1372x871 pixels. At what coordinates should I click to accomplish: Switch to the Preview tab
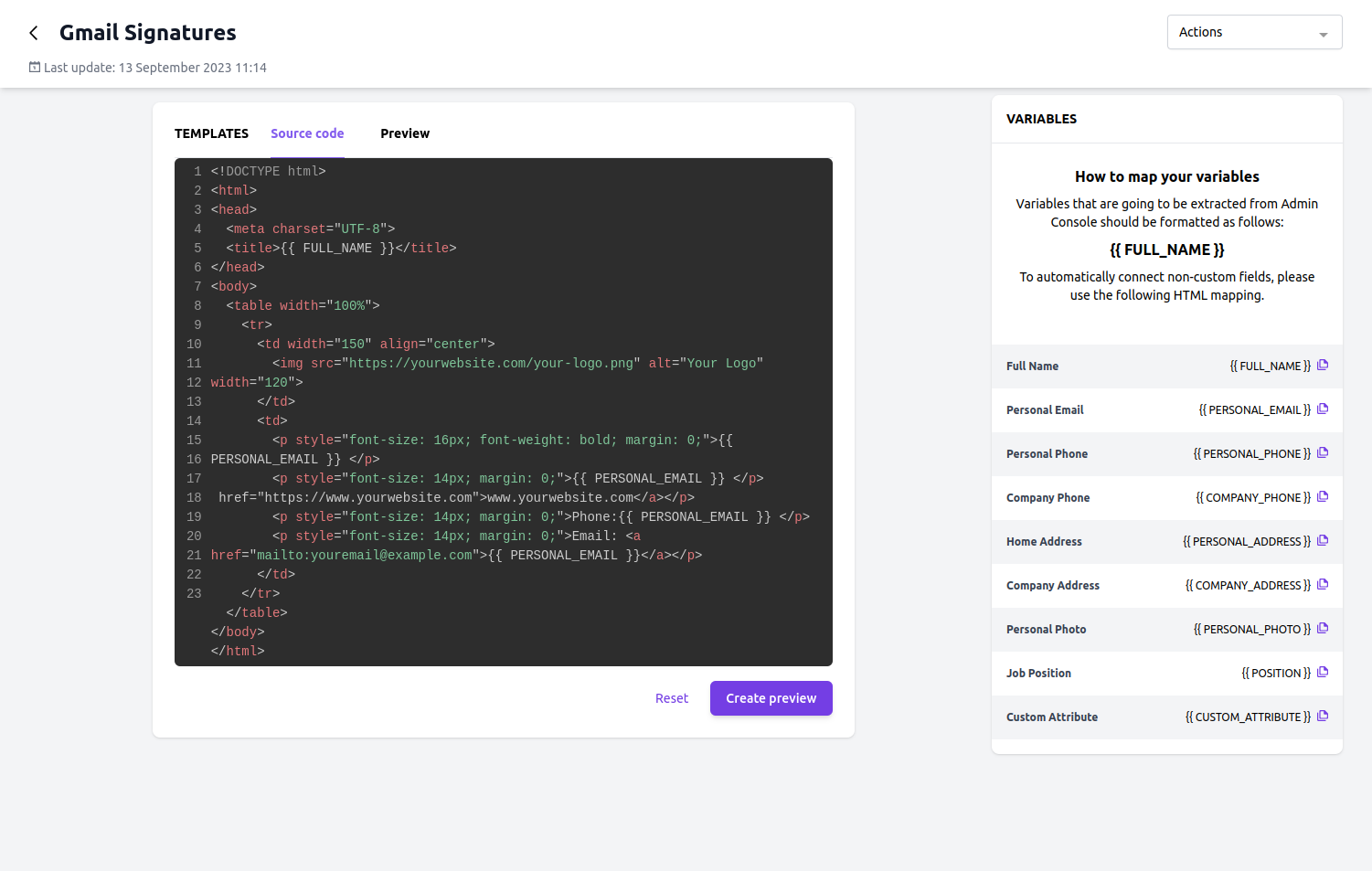pyautogui.click(x=405, y=133)
